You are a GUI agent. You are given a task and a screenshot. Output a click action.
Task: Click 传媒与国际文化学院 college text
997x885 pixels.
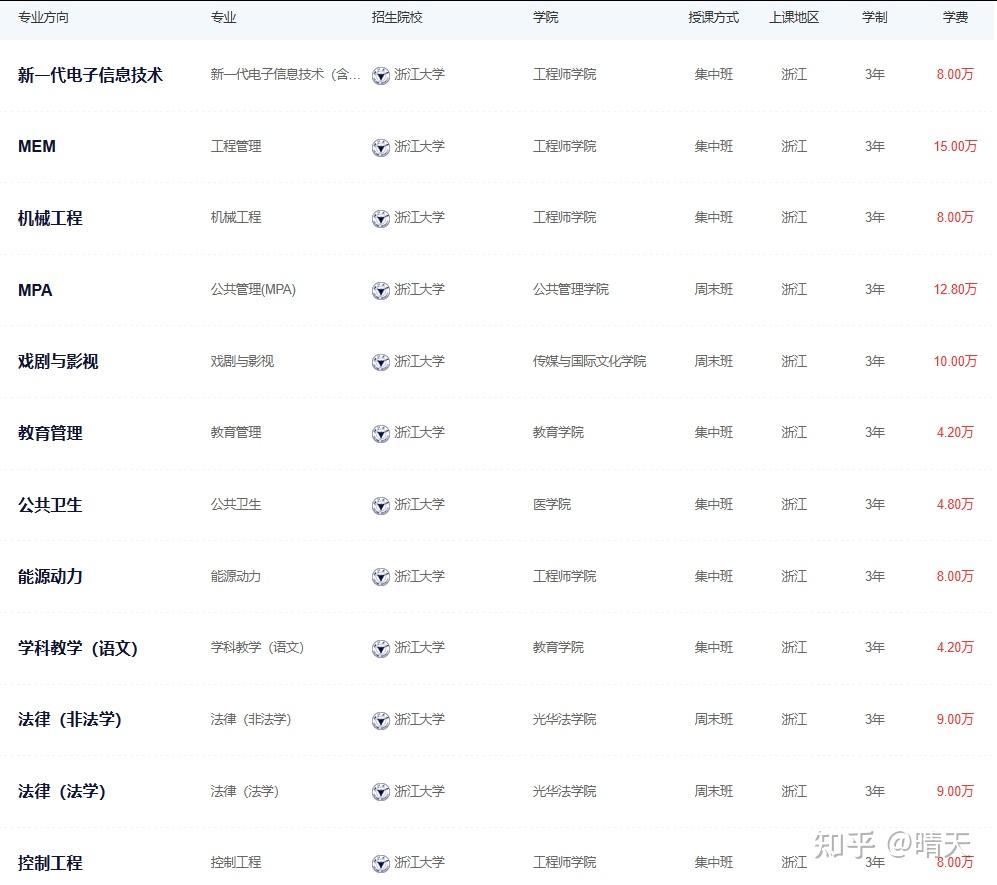pyautogui.click(x=589, y=361)
